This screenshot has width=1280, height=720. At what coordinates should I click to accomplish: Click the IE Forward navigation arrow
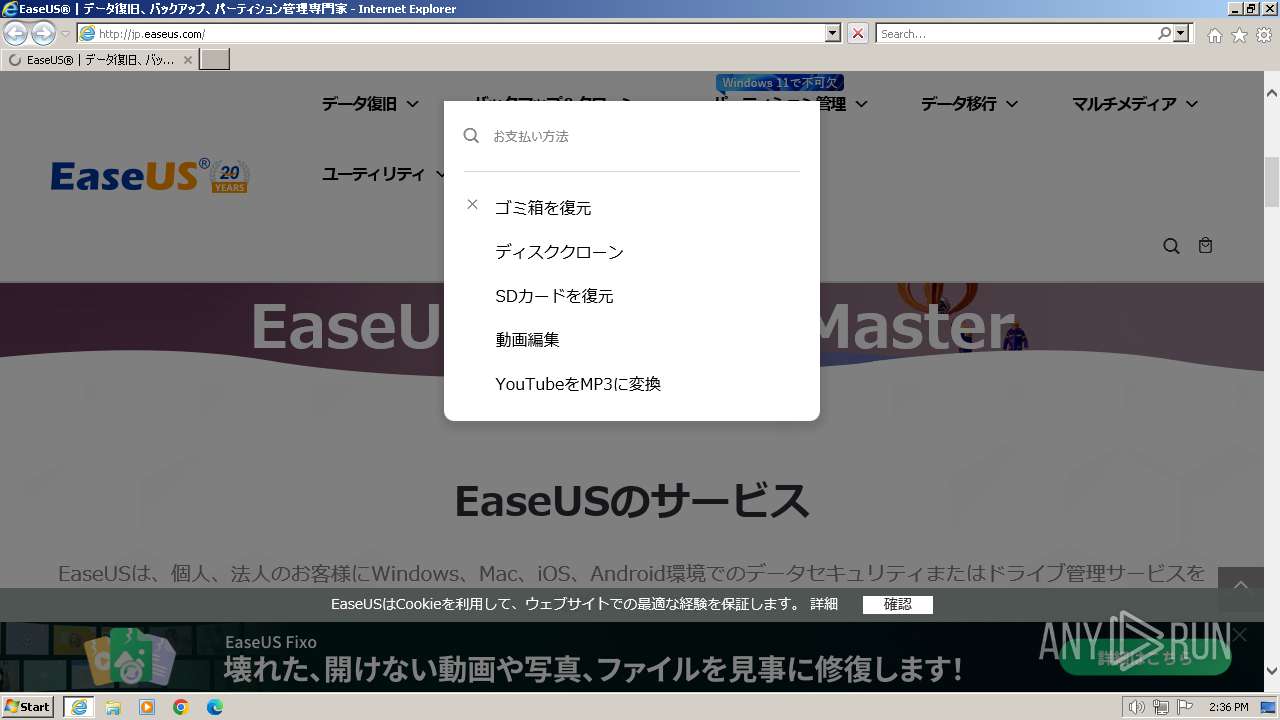tap(43, 34)
